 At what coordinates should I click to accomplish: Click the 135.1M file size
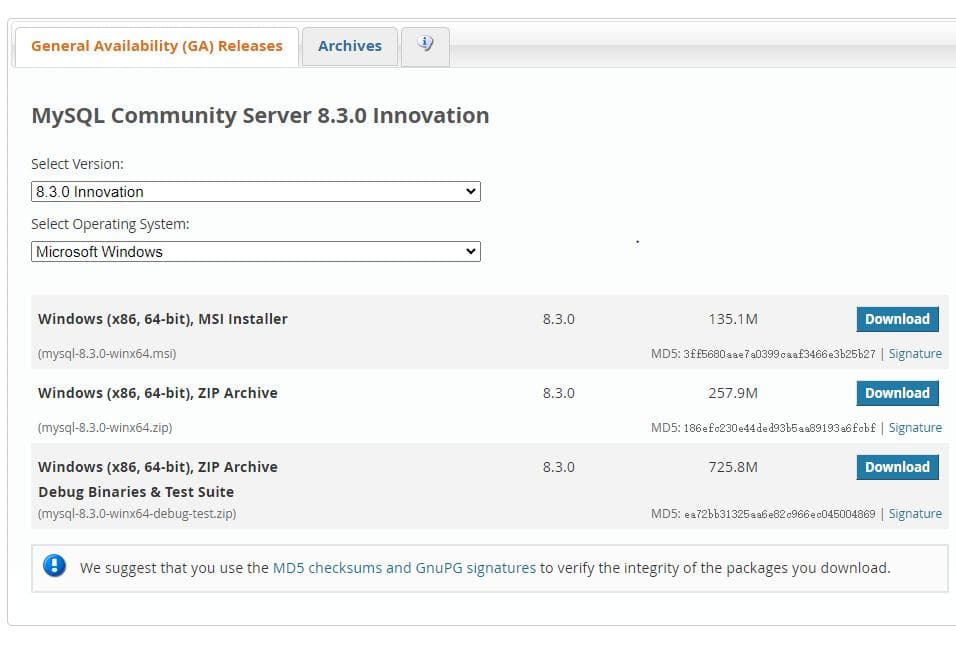tap(733, 319)
